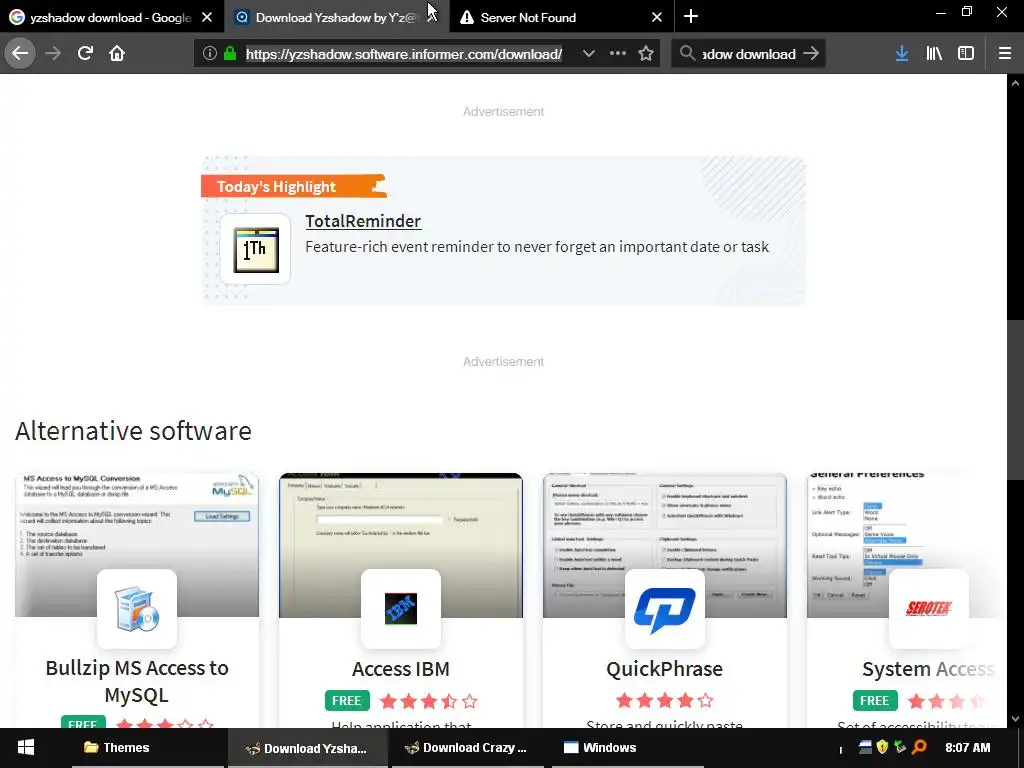Click the TotalReminder app icon
Image resolution: width=1024 pixels, height=768 pixels.
pos(256,249)
